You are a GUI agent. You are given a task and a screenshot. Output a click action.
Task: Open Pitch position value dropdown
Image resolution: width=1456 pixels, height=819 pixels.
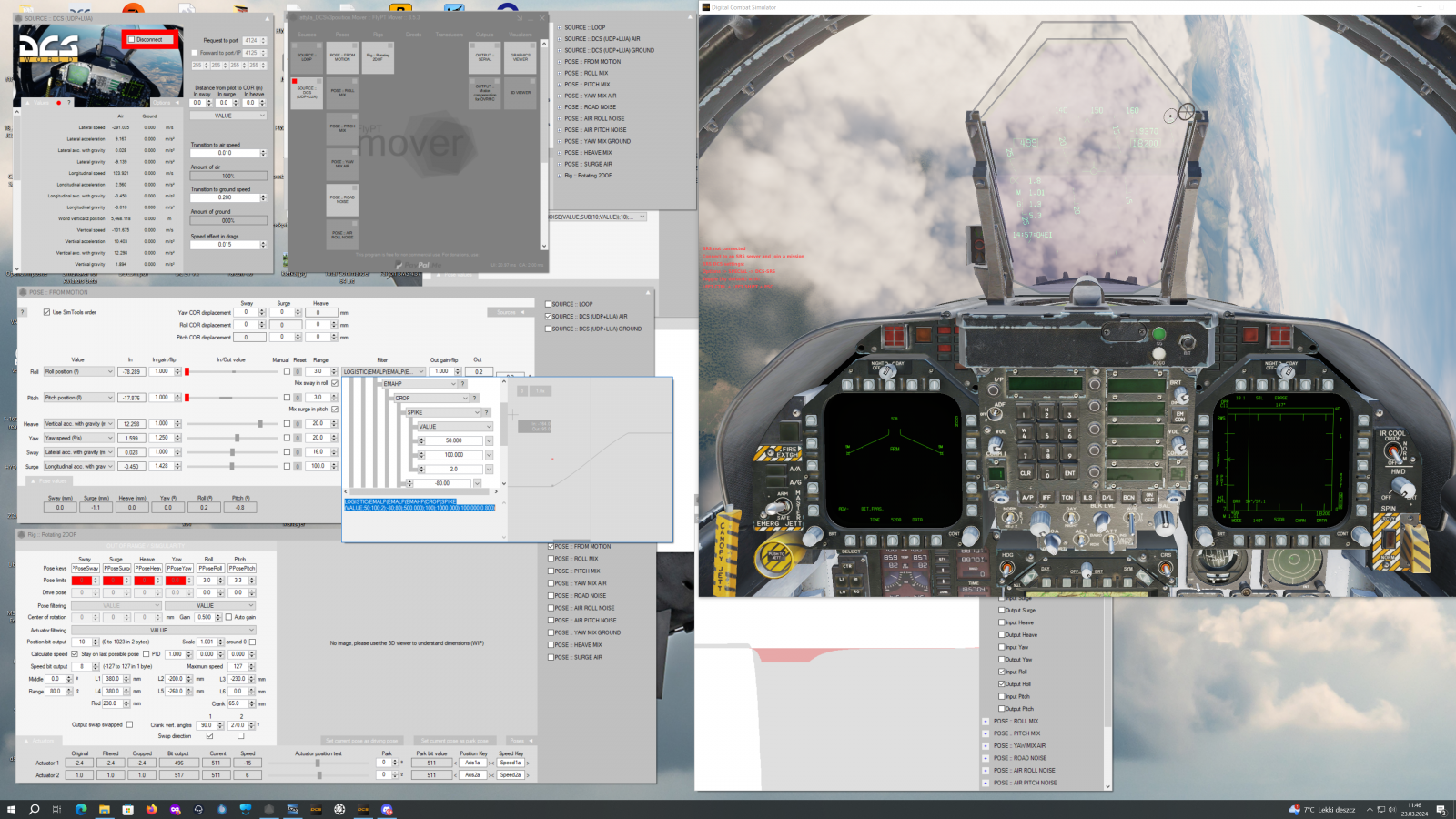[79, 398]
